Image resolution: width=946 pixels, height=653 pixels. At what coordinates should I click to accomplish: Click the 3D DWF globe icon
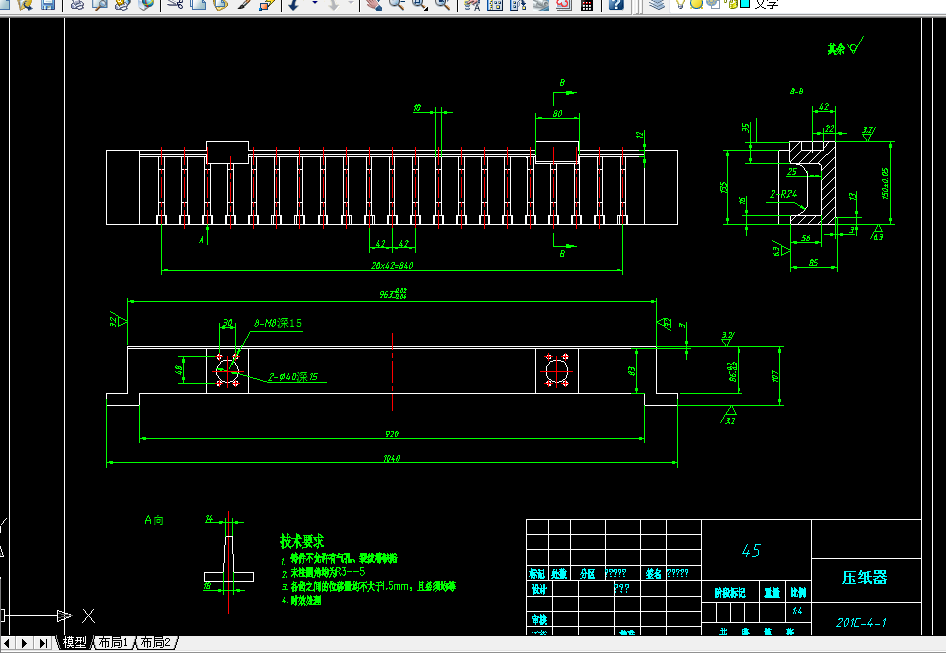pyautogui.click(x=145, y=4)
